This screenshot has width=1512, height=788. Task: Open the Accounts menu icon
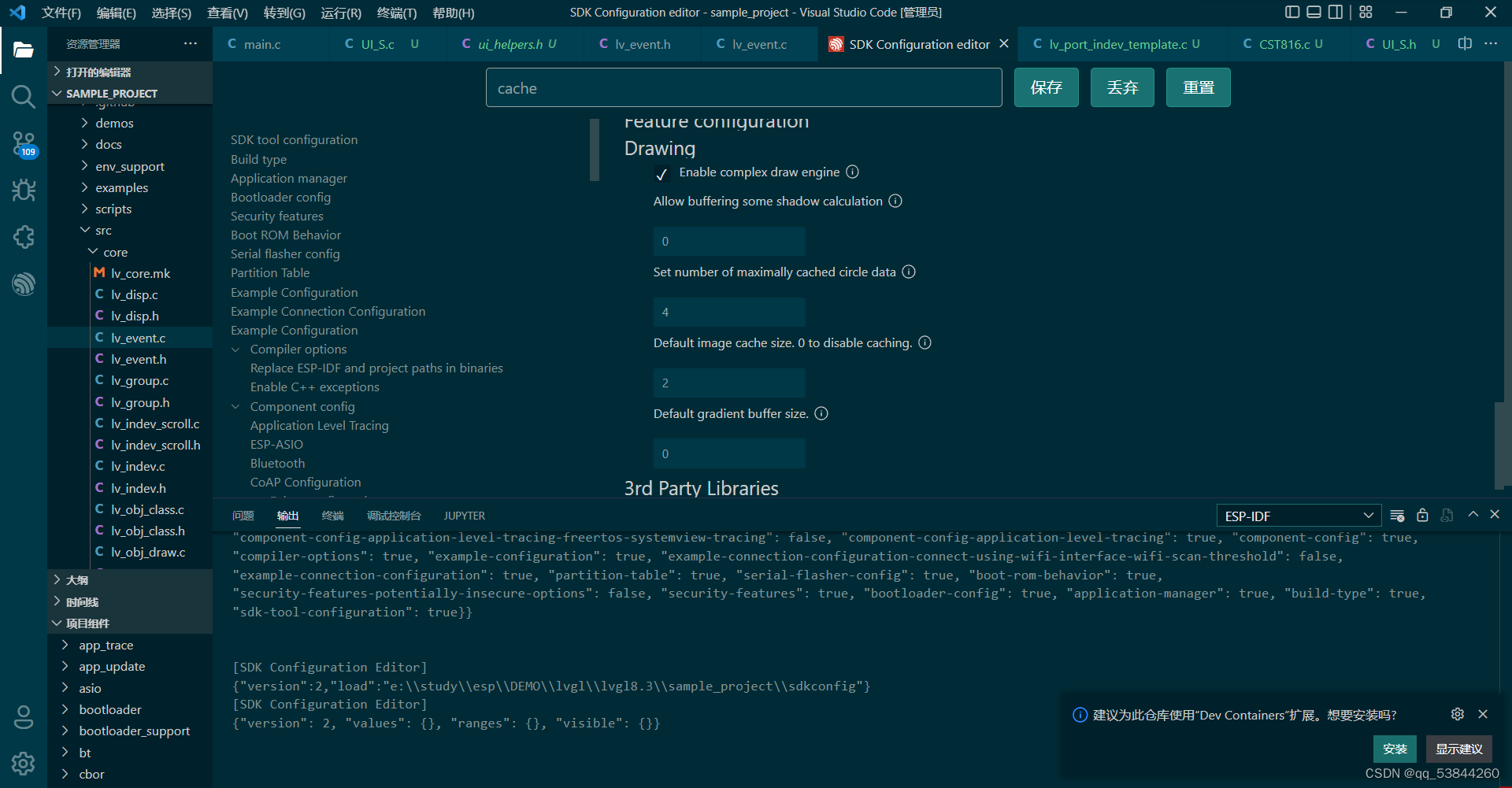pyautogui.click(x=24, y=717)
